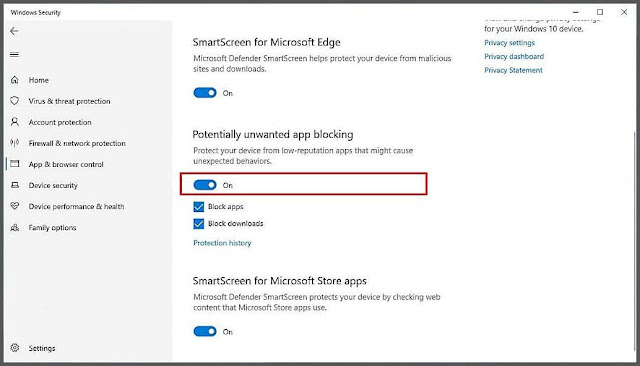Open Device performance & health heart icon
This screenshot has height=366, width=640.
click(15, 206)
